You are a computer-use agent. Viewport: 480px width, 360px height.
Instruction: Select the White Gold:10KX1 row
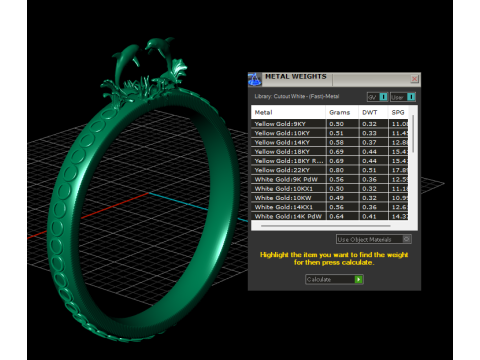329,189
